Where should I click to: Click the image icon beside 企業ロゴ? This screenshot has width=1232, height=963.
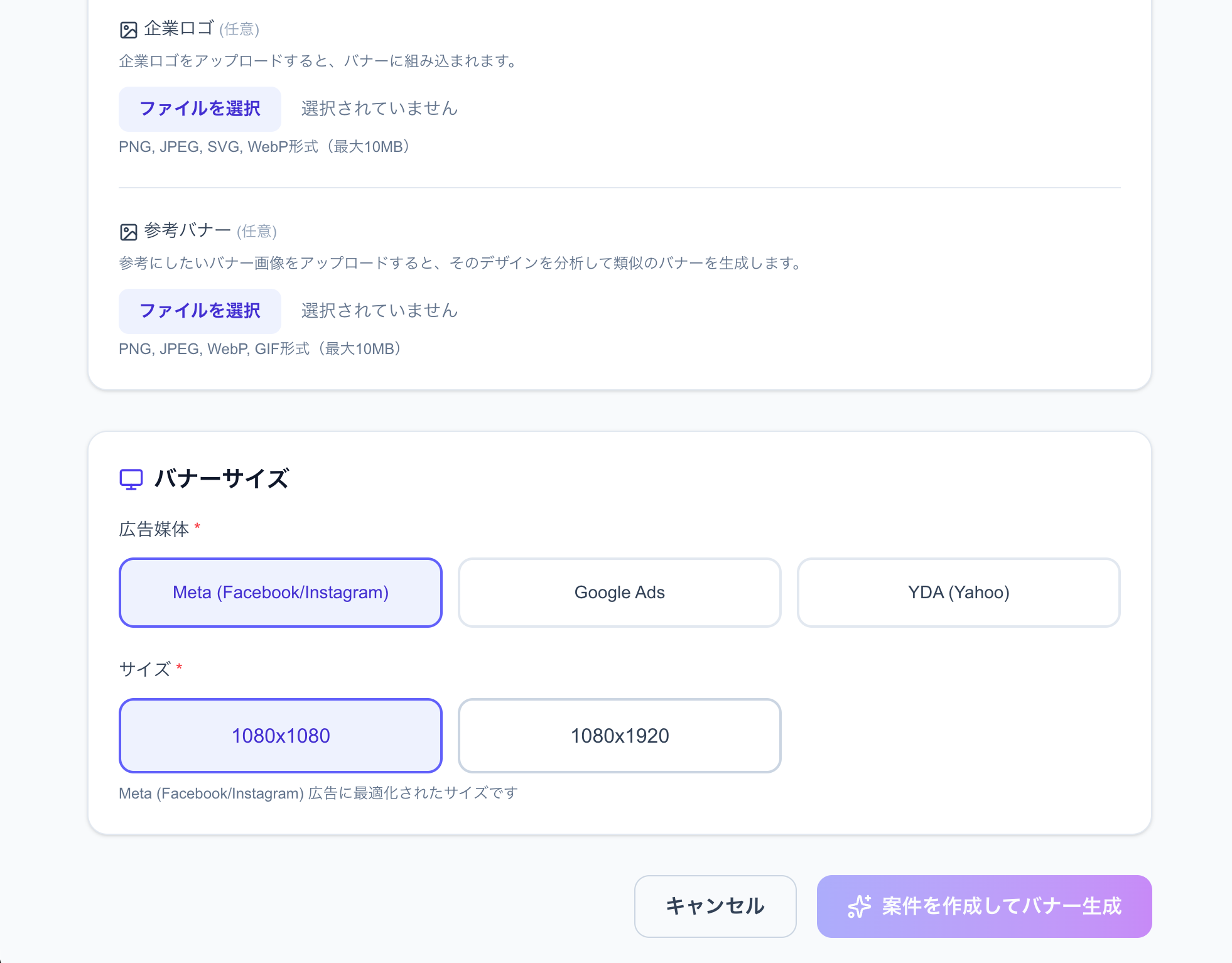click(x=129, y=28)
